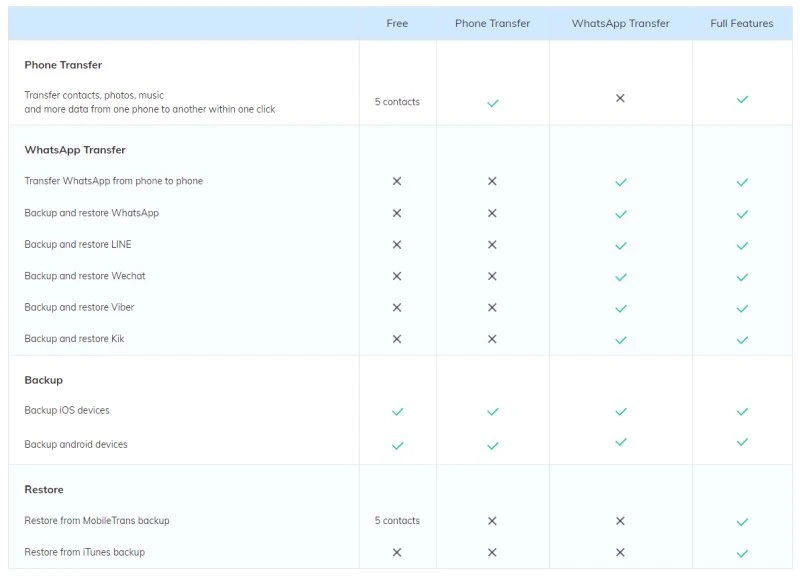This screenshot has height=583, width=800.
Task: Click the 'Transfer WhatsApp from phone to phone' row label
Action: pyautogui.click(x=113, y=181)
